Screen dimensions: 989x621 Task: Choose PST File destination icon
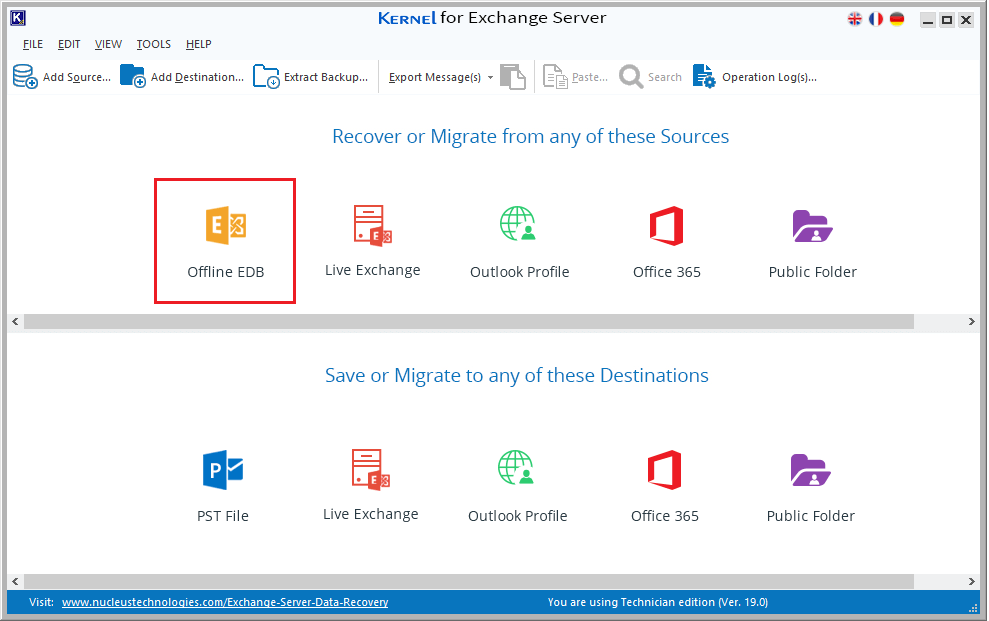click(x=223, y=470)
